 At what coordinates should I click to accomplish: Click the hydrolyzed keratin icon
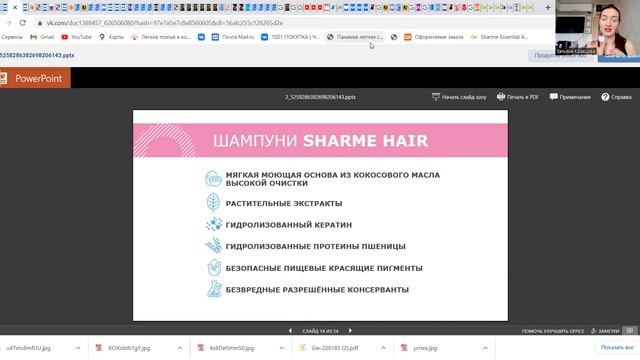213,224
